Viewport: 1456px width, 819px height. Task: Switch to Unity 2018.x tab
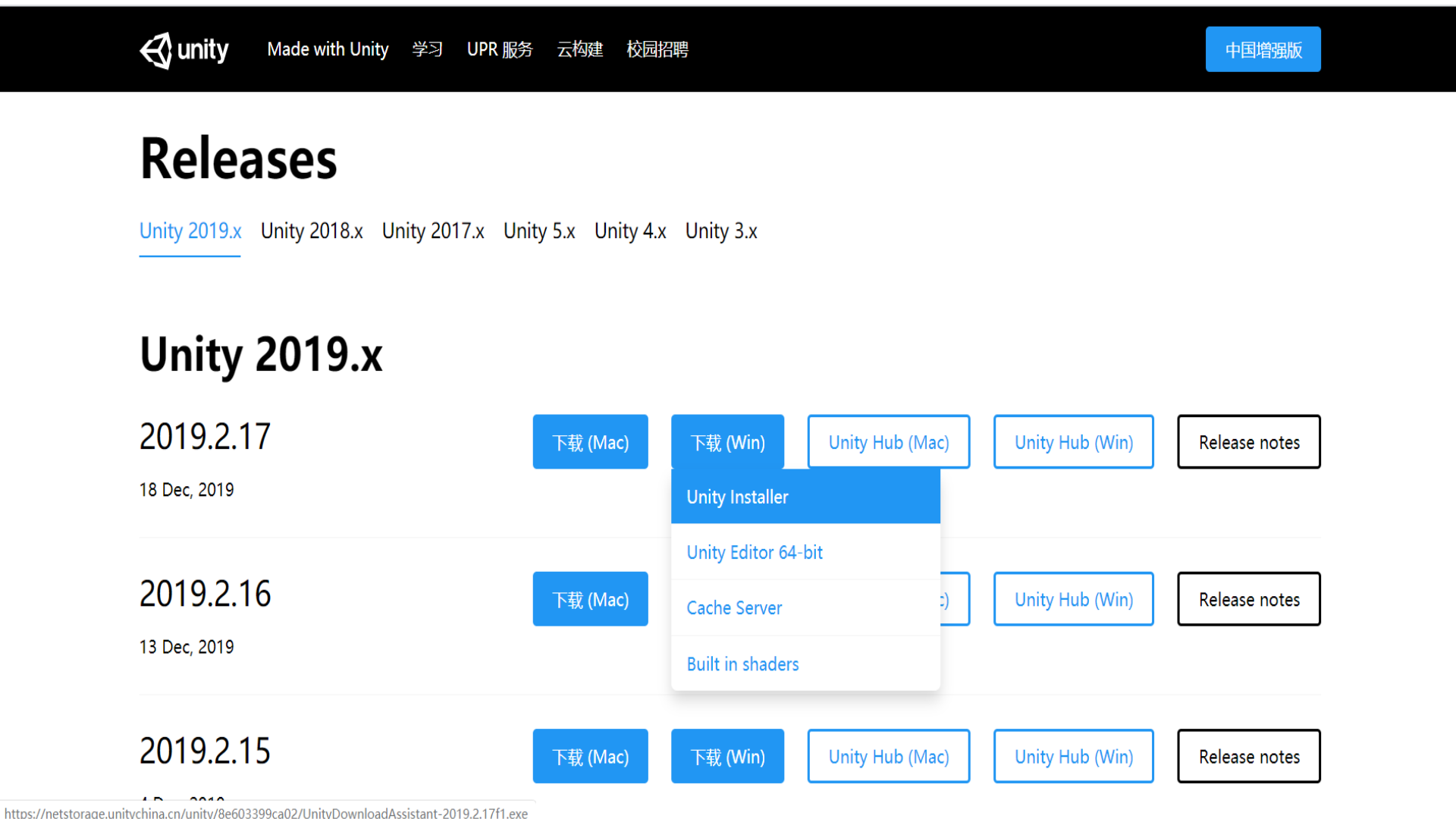pyautogui.click(x=312, y=231)
